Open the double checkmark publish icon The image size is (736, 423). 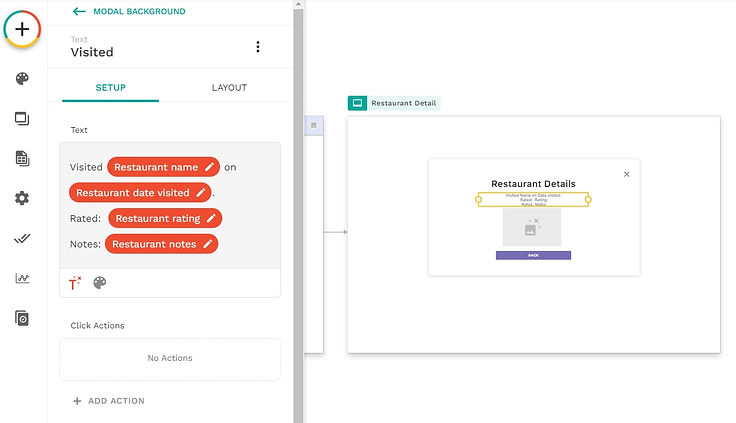pos(22,238)
